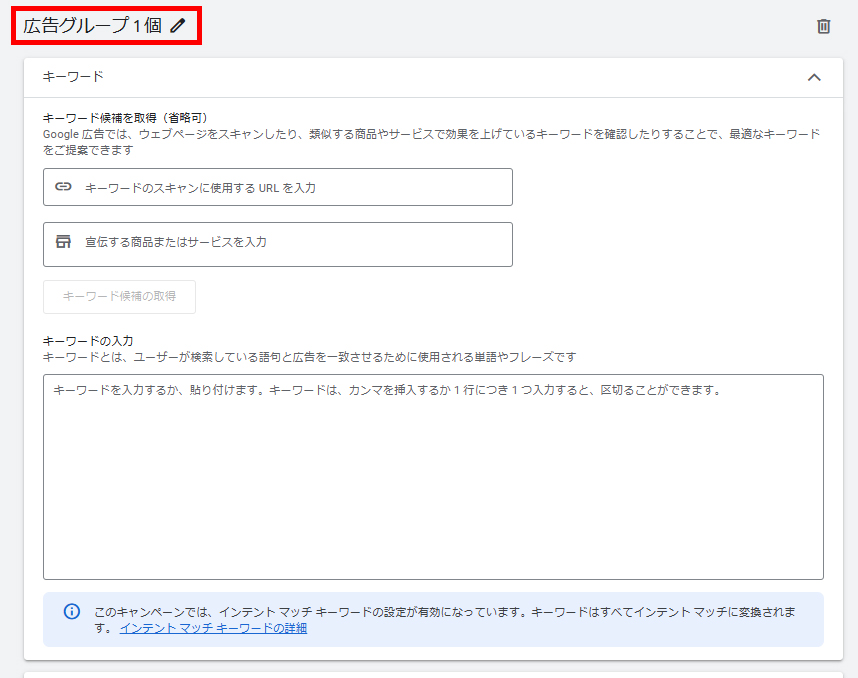858x678 pixels.
Task: Open the インテント マッチ キーワードの詳細 link
Action: pyautogui.click(x=213, y=628)
